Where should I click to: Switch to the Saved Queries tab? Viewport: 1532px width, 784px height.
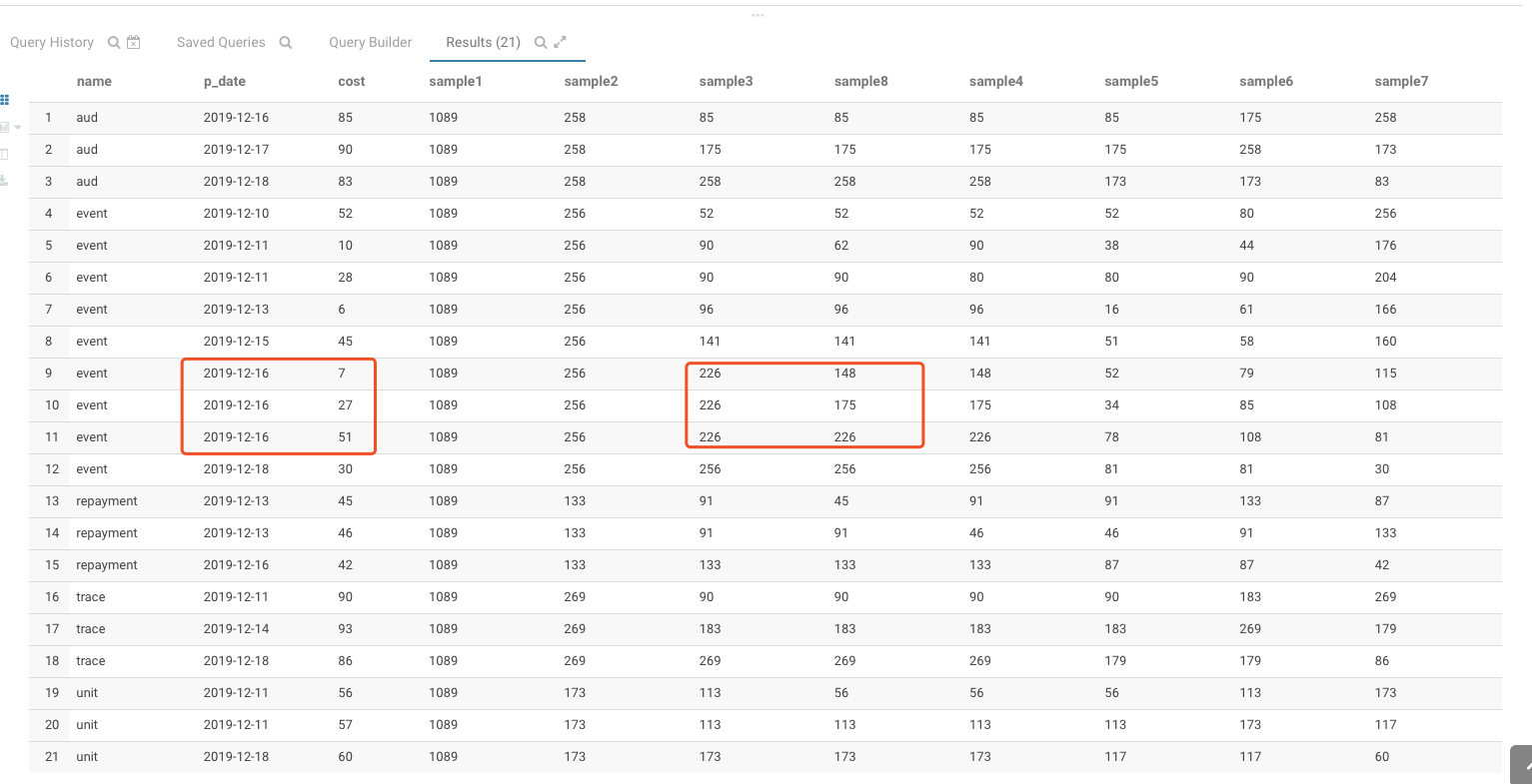coord(221,42)
